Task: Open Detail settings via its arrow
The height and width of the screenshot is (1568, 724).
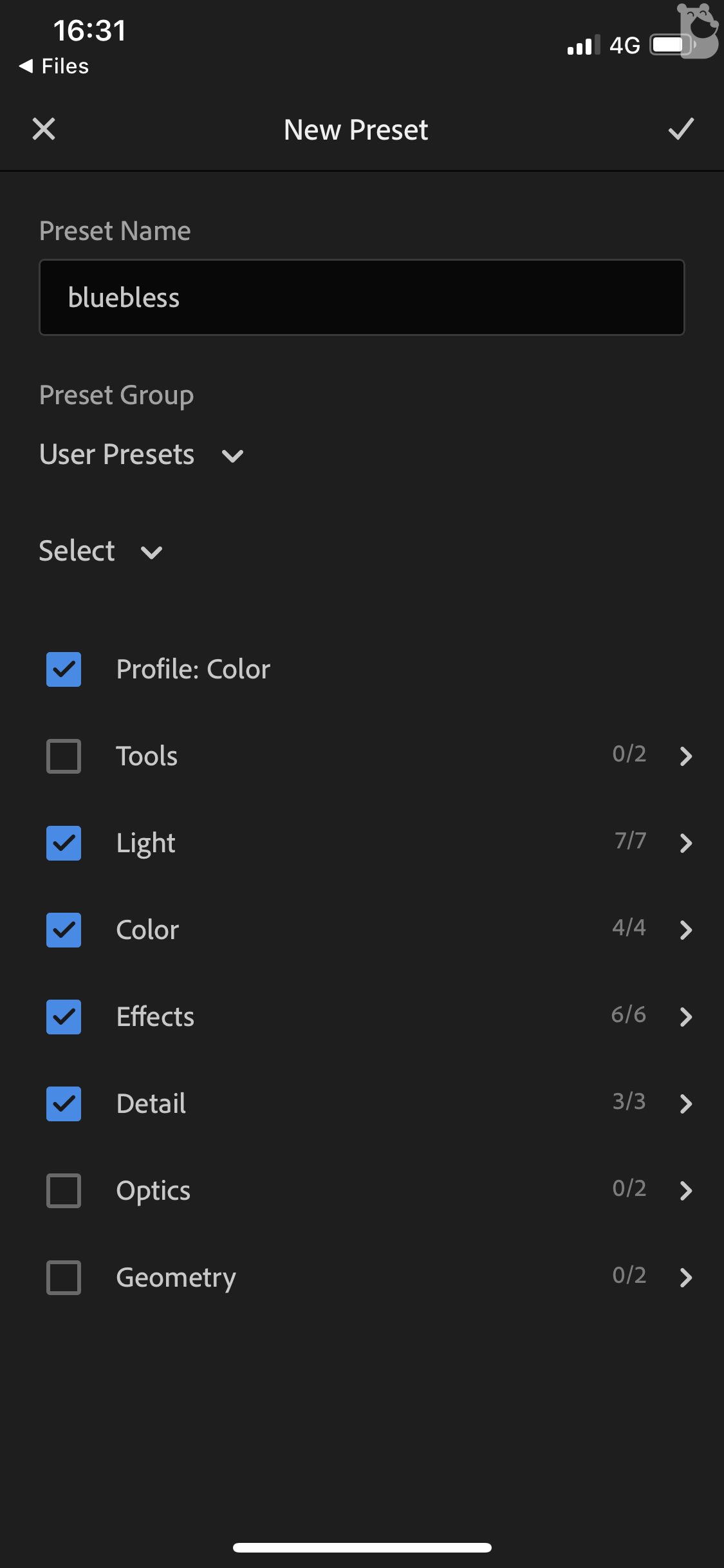Action: click(686, 1103)
